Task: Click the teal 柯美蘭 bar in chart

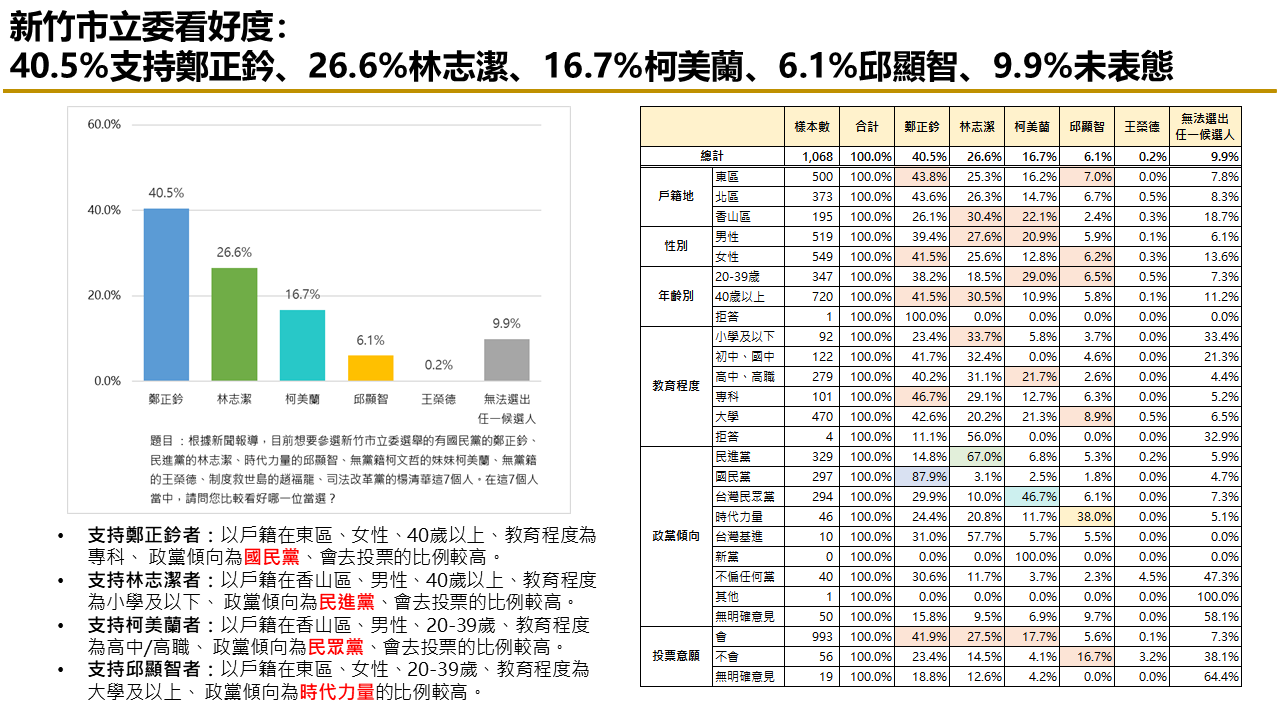Action: click(x=302, y=345)
